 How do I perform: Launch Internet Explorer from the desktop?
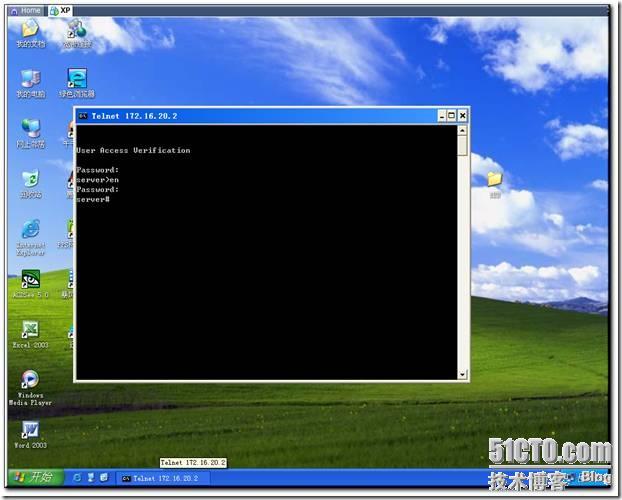coord(31,237)
